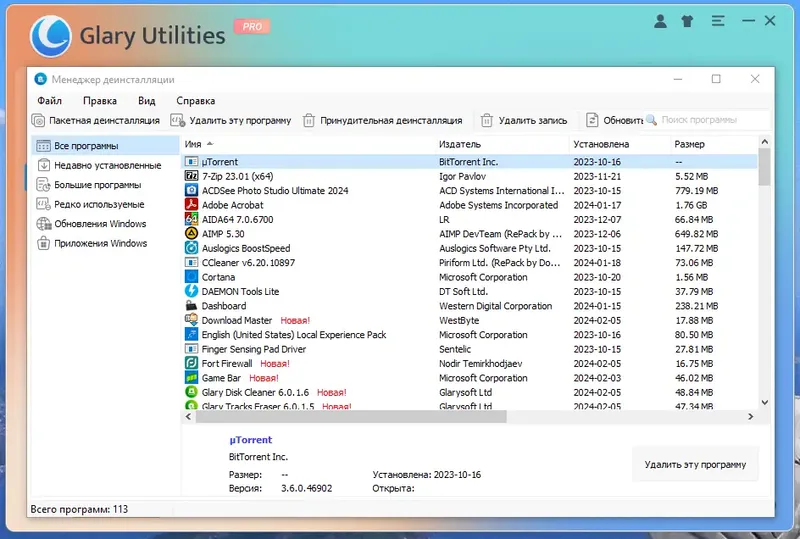
Task: Select the 'µTorrent' row name
Action: click(x=220, y=162)
